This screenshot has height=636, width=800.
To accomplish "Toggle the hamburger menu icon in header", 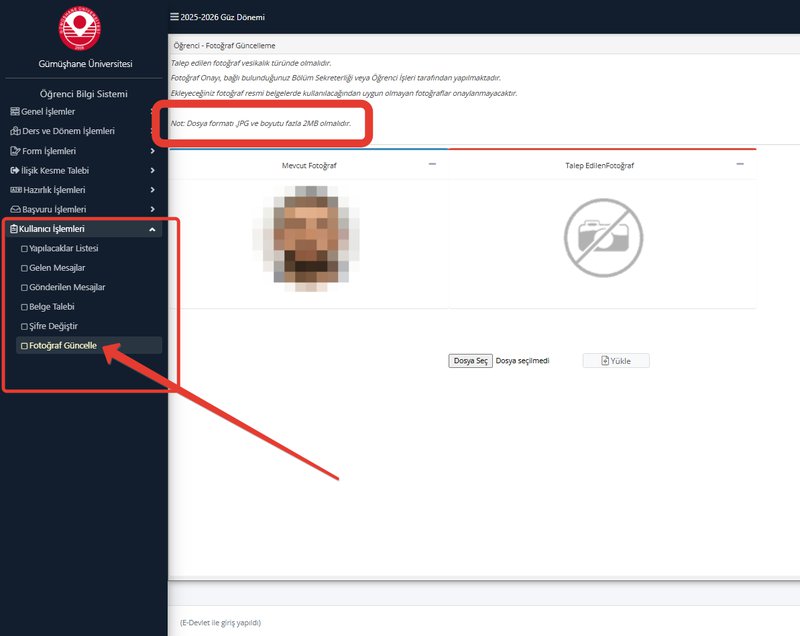I will [175, 17].
